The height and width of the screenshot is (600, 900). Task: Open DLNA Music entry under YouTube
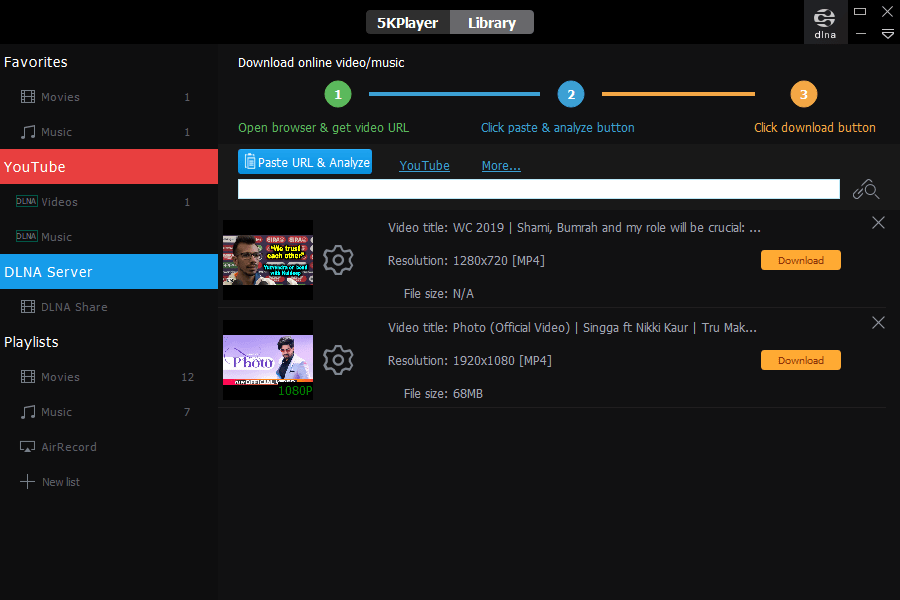109,237
